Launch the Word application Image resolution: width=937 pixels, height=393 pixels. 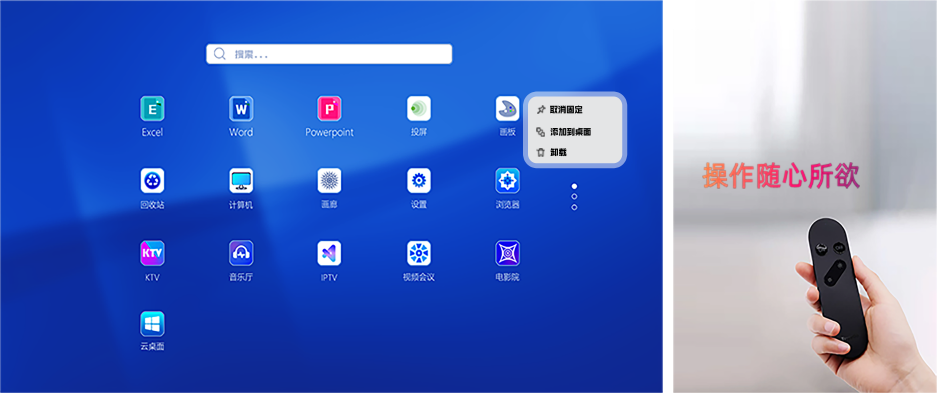[x=241, y=109]
